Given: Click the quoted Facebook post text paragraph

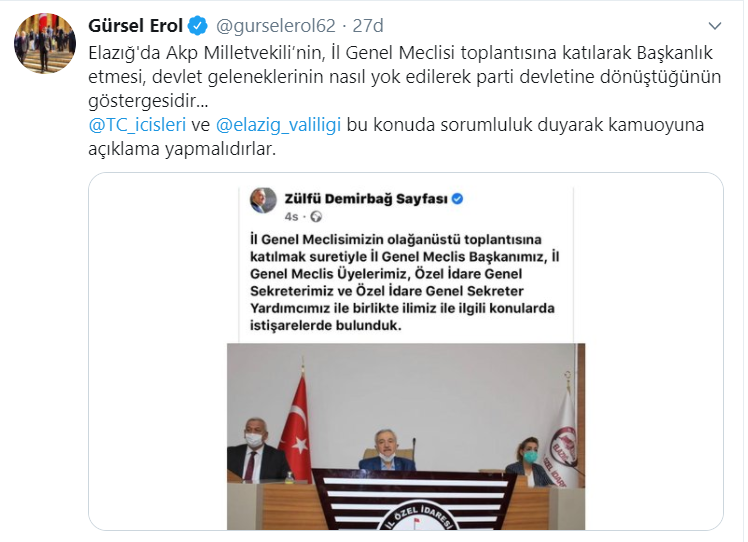Looking at the screenshot, I should (405, 282).
